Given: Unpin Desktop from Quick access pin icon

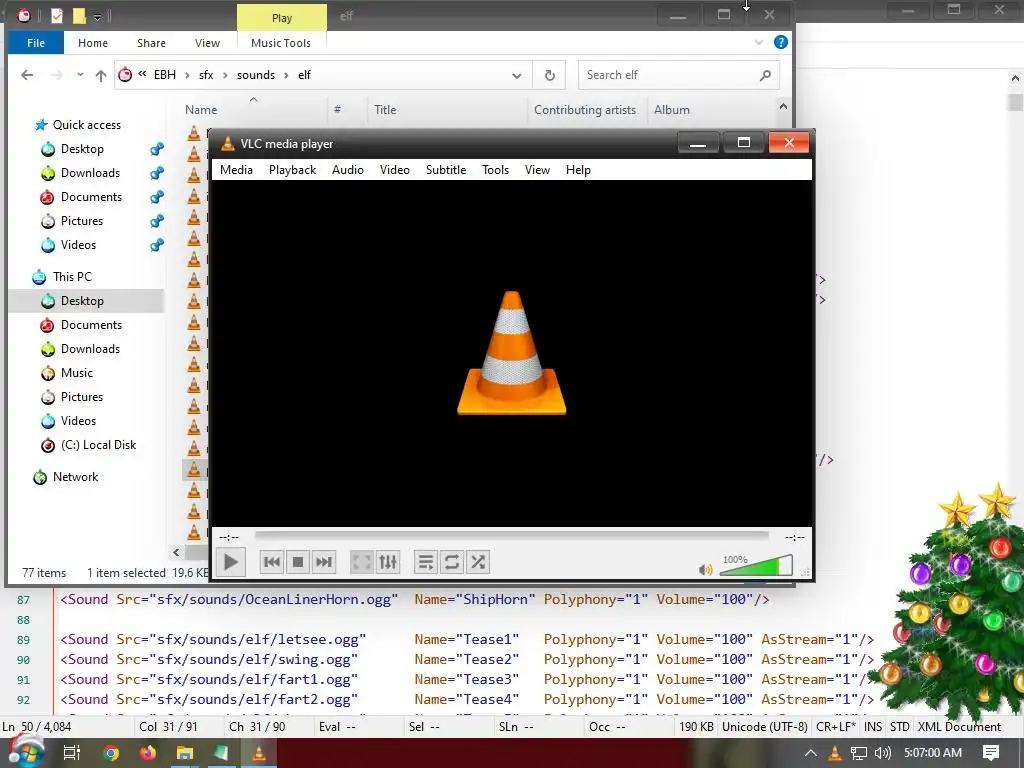Looking at the screenshot, I should coord(157,150).
